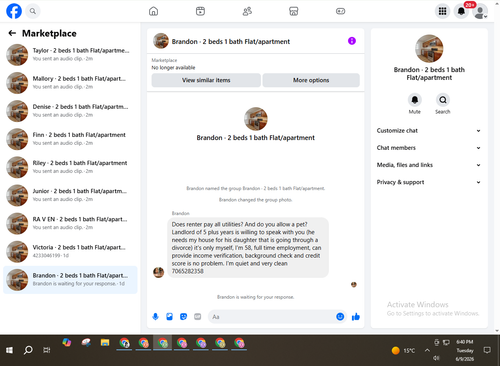Click Brandon's avatar beside message
This screenshot has width=500, height=366.
[158, 272]
